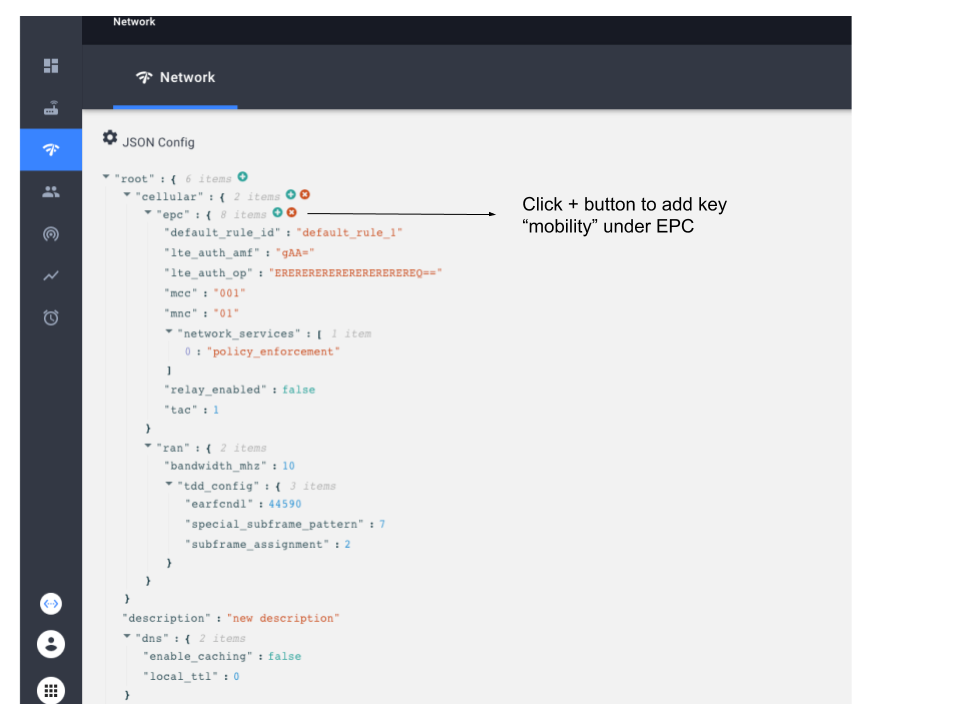
Task: Collapse the dns node in JSON tree
Action: click(126, 638)
